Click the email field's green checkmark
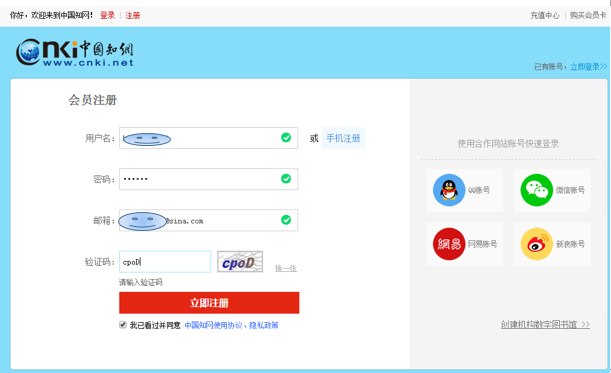This screenshot has width=611, height=373. coord(286,220)
